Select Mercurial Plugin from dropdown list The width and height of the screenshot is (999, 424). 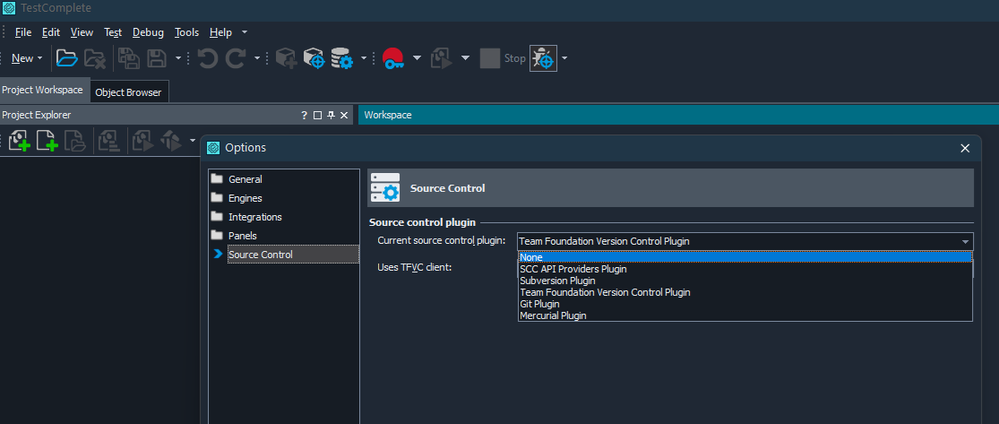tap(553, 316)
